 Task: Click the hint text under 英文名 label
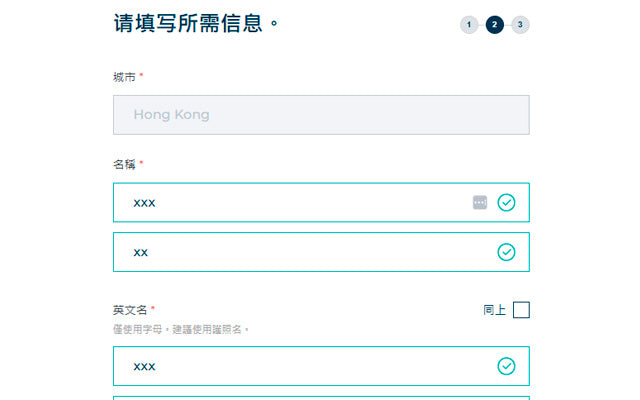pyautogui.click(x=181, y=329)
